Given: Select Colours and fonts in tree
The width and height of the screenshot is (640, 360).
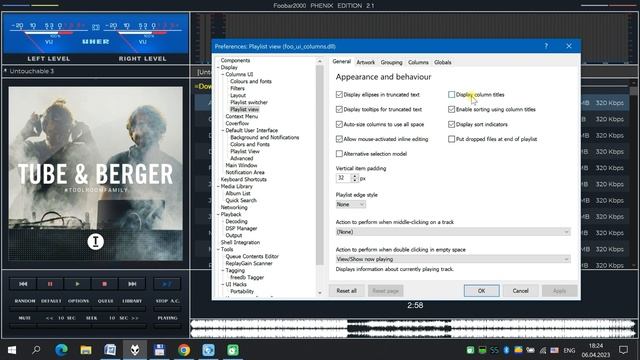Looking at the screenshot, I should (251, 81).
